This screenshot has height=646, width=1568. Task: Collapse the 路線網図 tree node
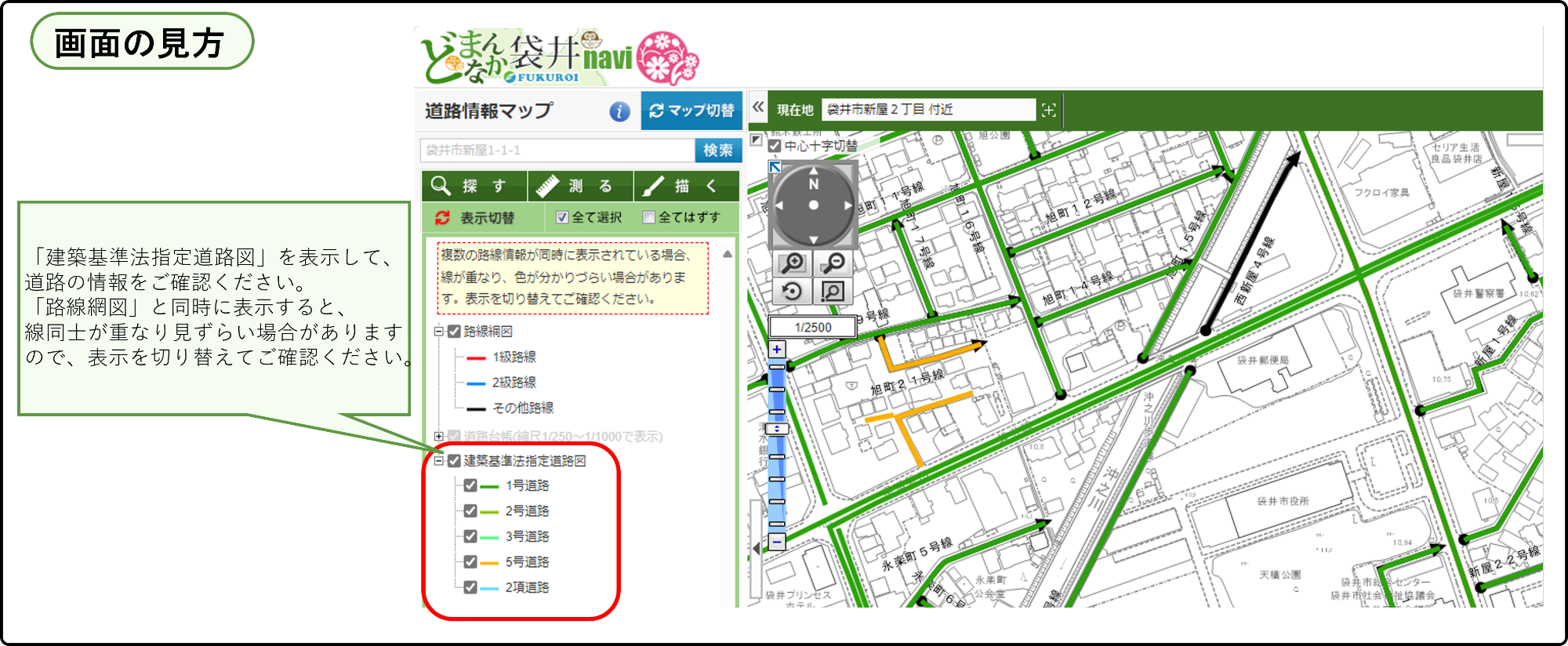coord(439,332)
